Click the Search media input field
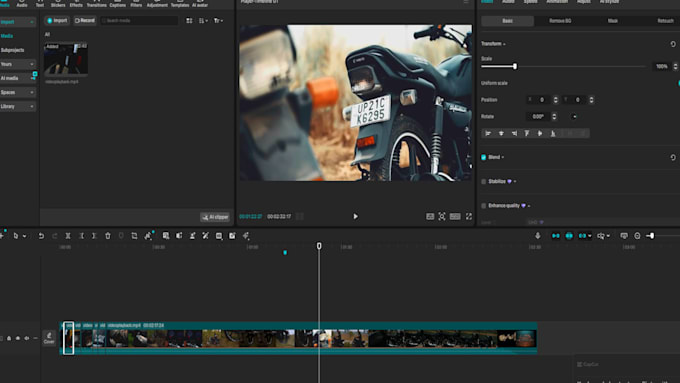This screenshot has width=680, height=383. click(x=139, y=20)
